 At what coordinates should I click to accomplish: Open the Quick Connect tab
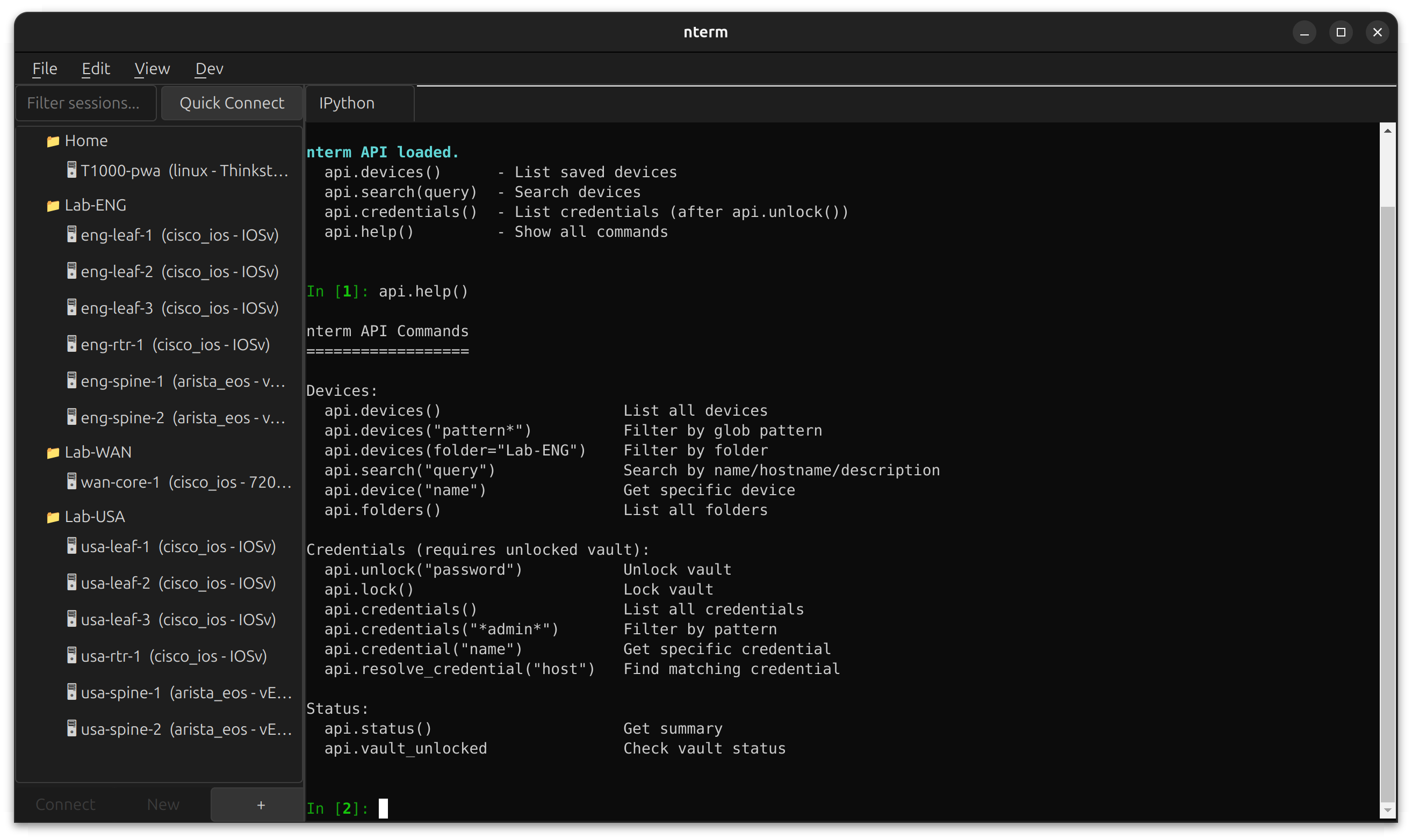click(232, 103)
